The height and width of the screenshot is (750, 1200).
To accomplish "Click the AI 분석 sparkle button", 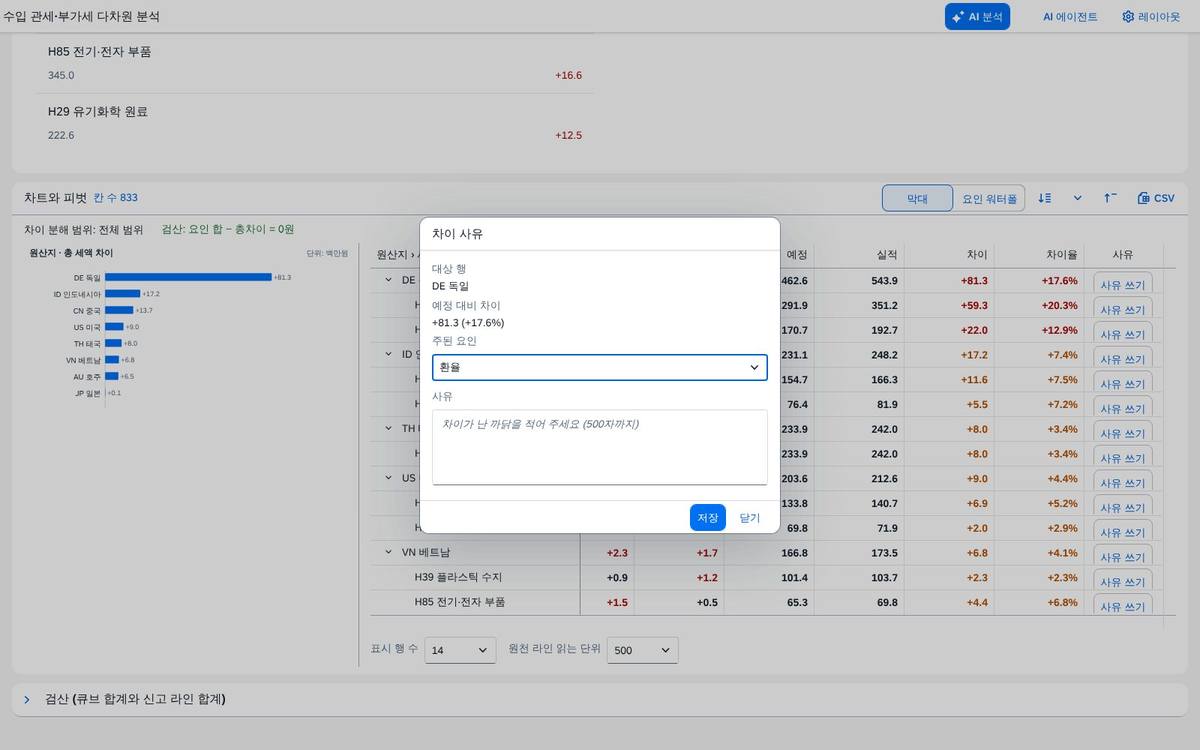I will click(977, 17).
